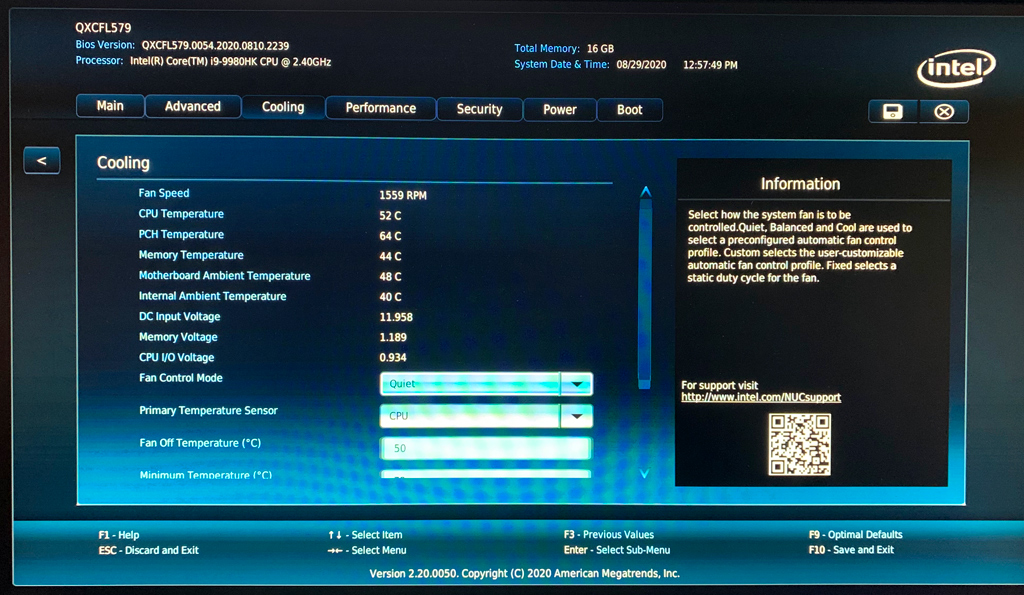Open the Power tab

coord(559,109)
